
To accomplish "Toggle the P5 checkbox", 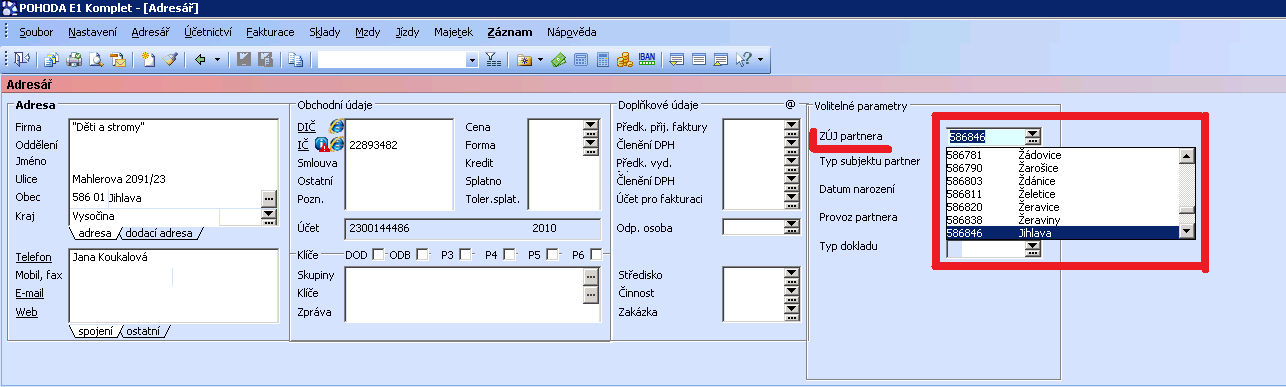I will [552, 255].
